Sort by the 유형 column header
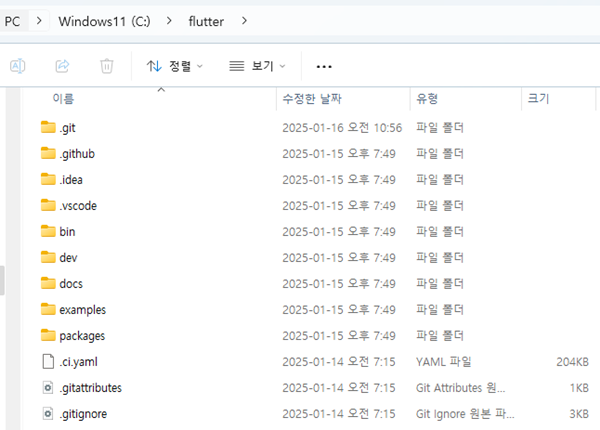Viewport: 600px width, 430px height. (427, 99)
